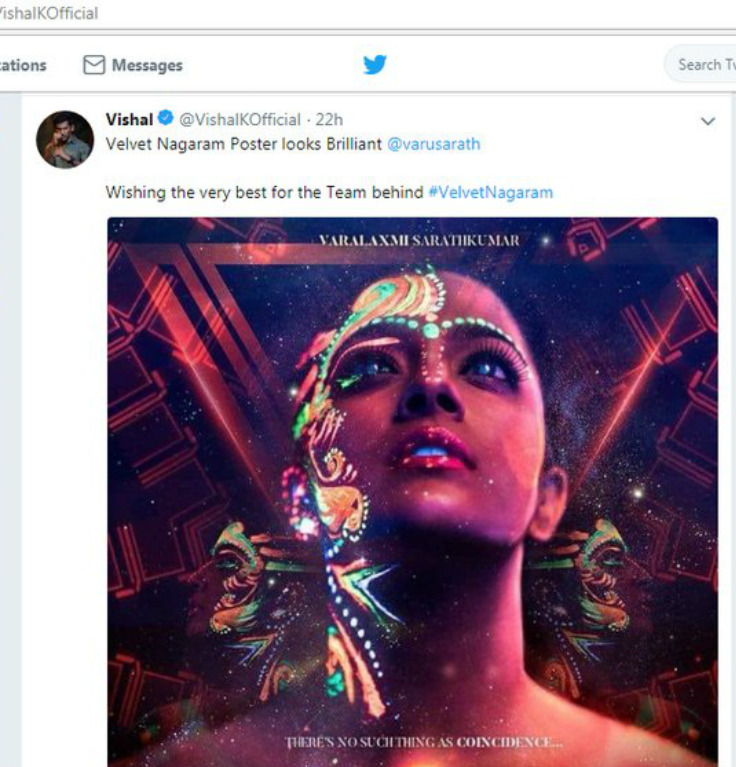Focus the Search Twitter field
The width and height of the screenshot is (736, 767).
pyautogui.click(x=703, y=65)
